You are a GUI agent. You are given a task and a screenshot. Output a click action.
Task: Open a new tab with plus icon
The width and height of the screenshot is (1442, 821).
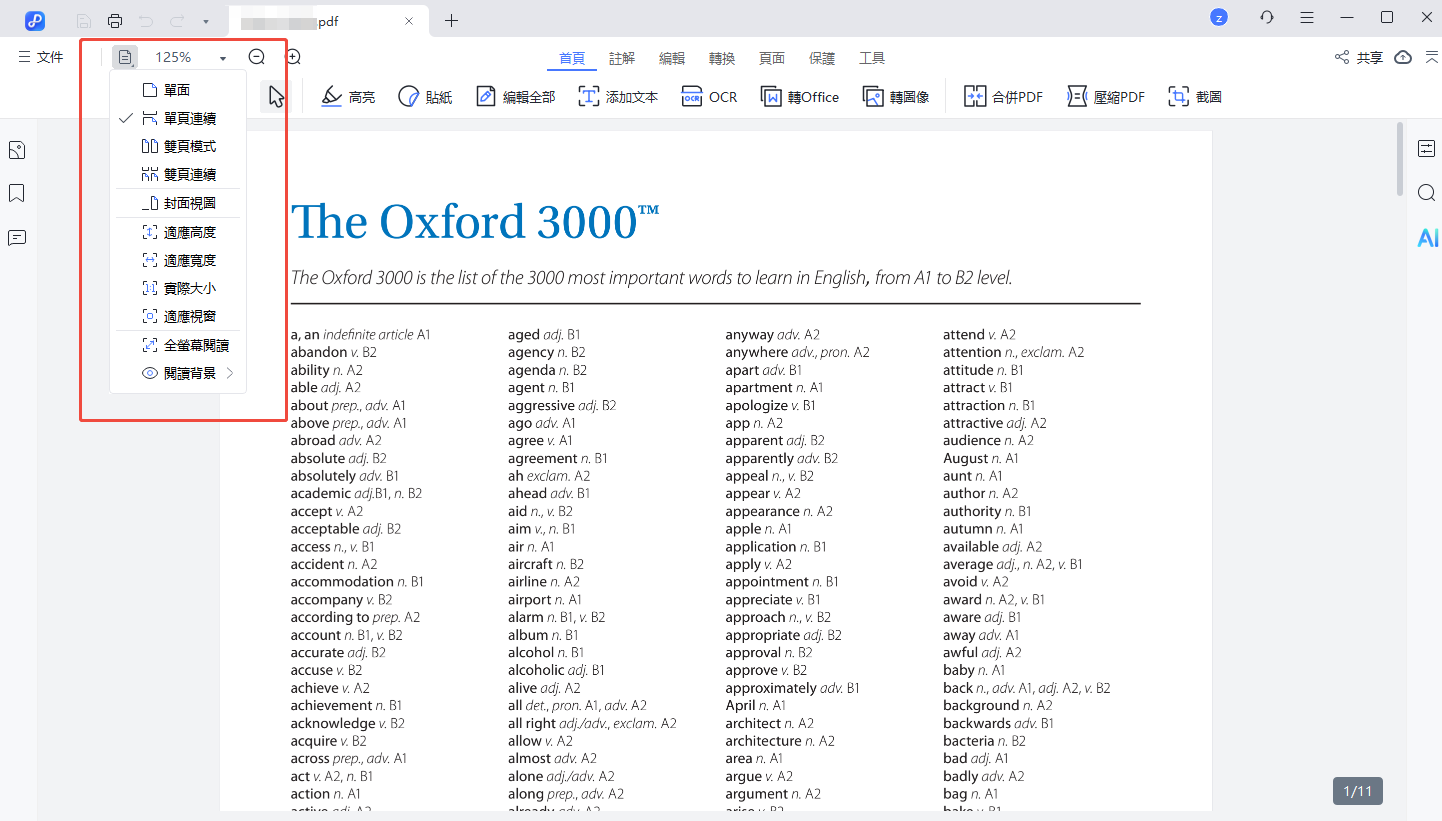tap(451, 20)
